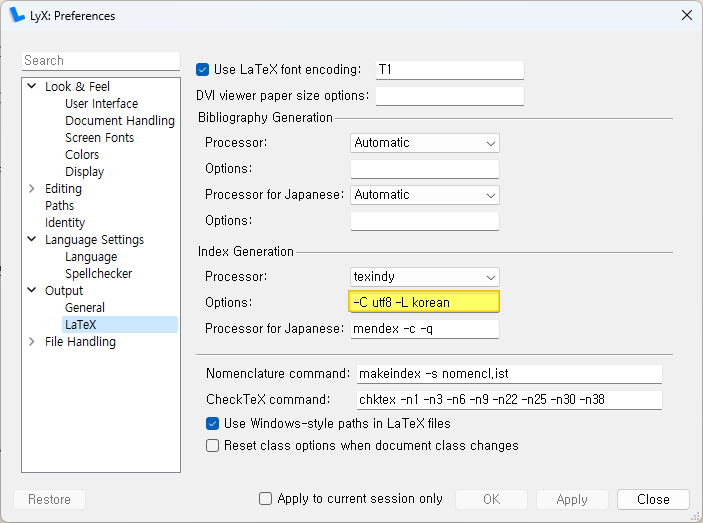The width and height of the screenshot is (703, 523).
Task: Open Language preferences sub-item
Action: [x=91, y=257]
